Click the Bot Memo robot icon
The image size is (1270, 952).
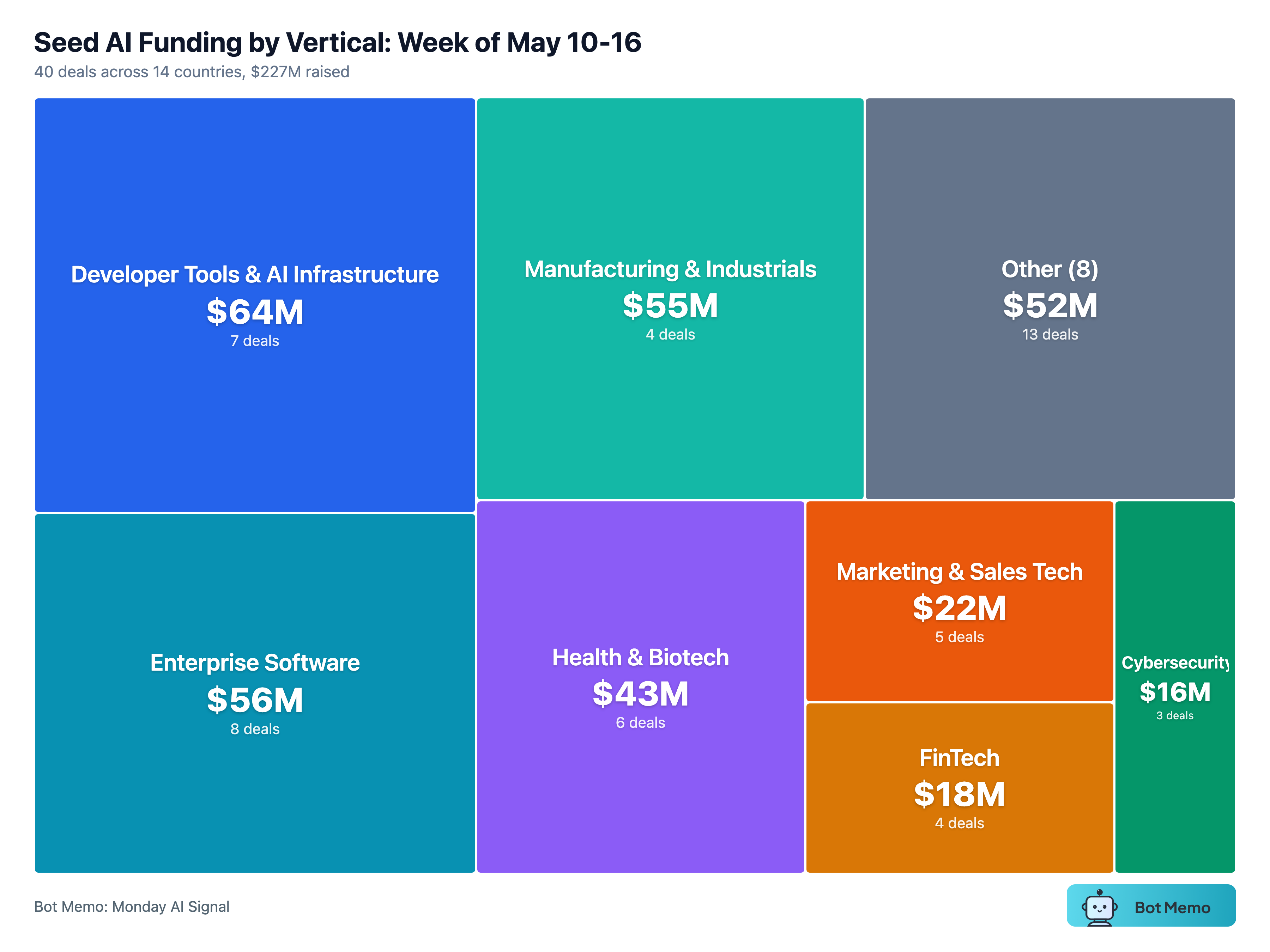click(x=1099, y=908)
